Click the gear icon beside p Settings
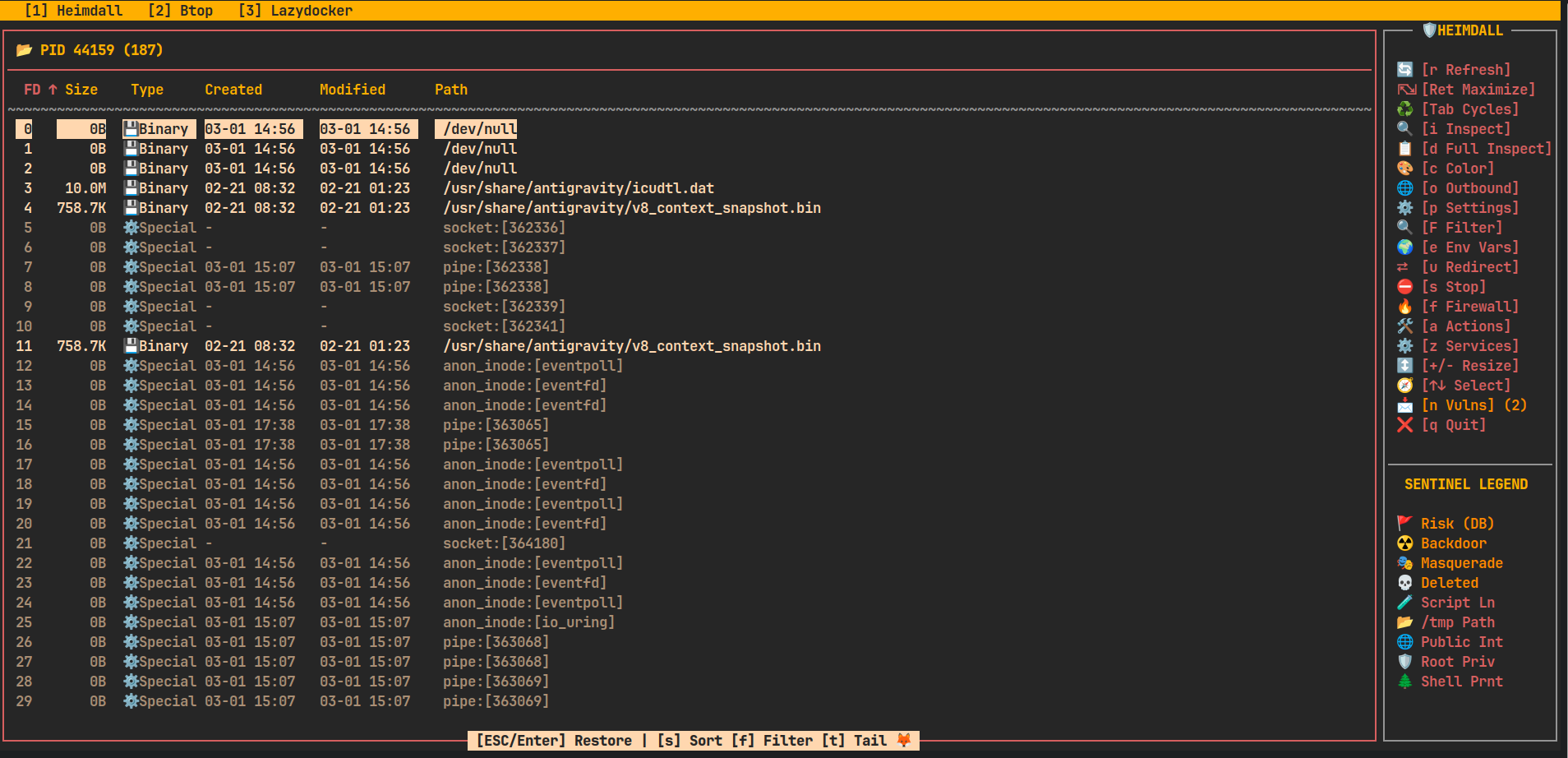This screenshot has height=758, width=1568. click(x=1405, y=208)
